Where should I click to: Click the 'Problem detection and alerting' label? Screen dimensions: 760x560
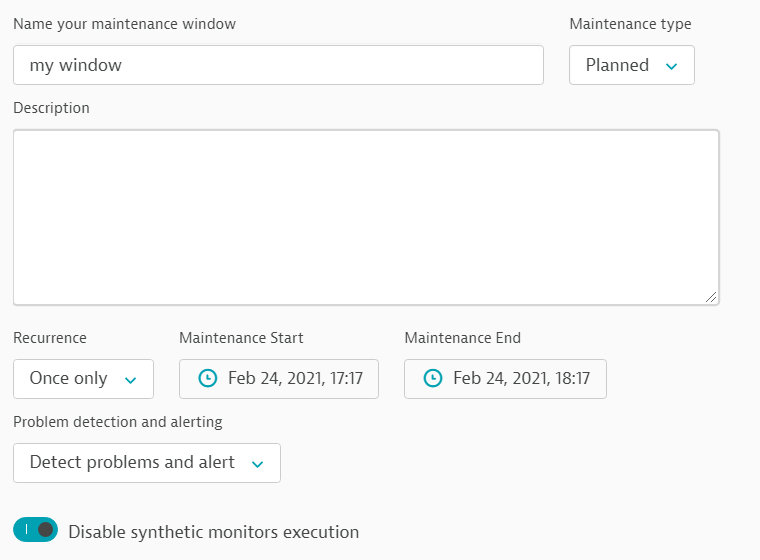pos(117,422)
